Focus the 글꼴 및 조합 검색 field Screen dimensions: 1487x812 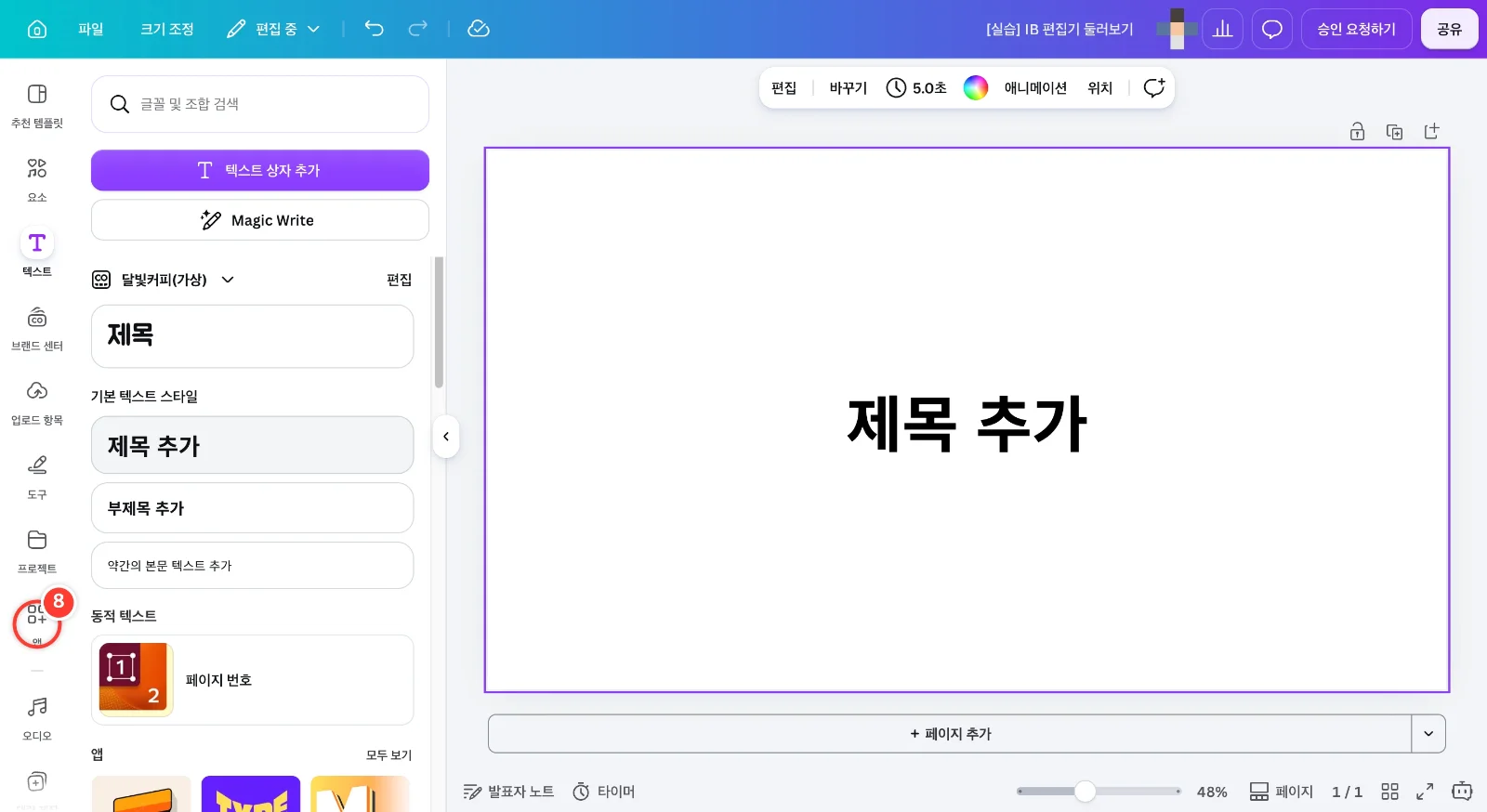(x=260, y=104)
